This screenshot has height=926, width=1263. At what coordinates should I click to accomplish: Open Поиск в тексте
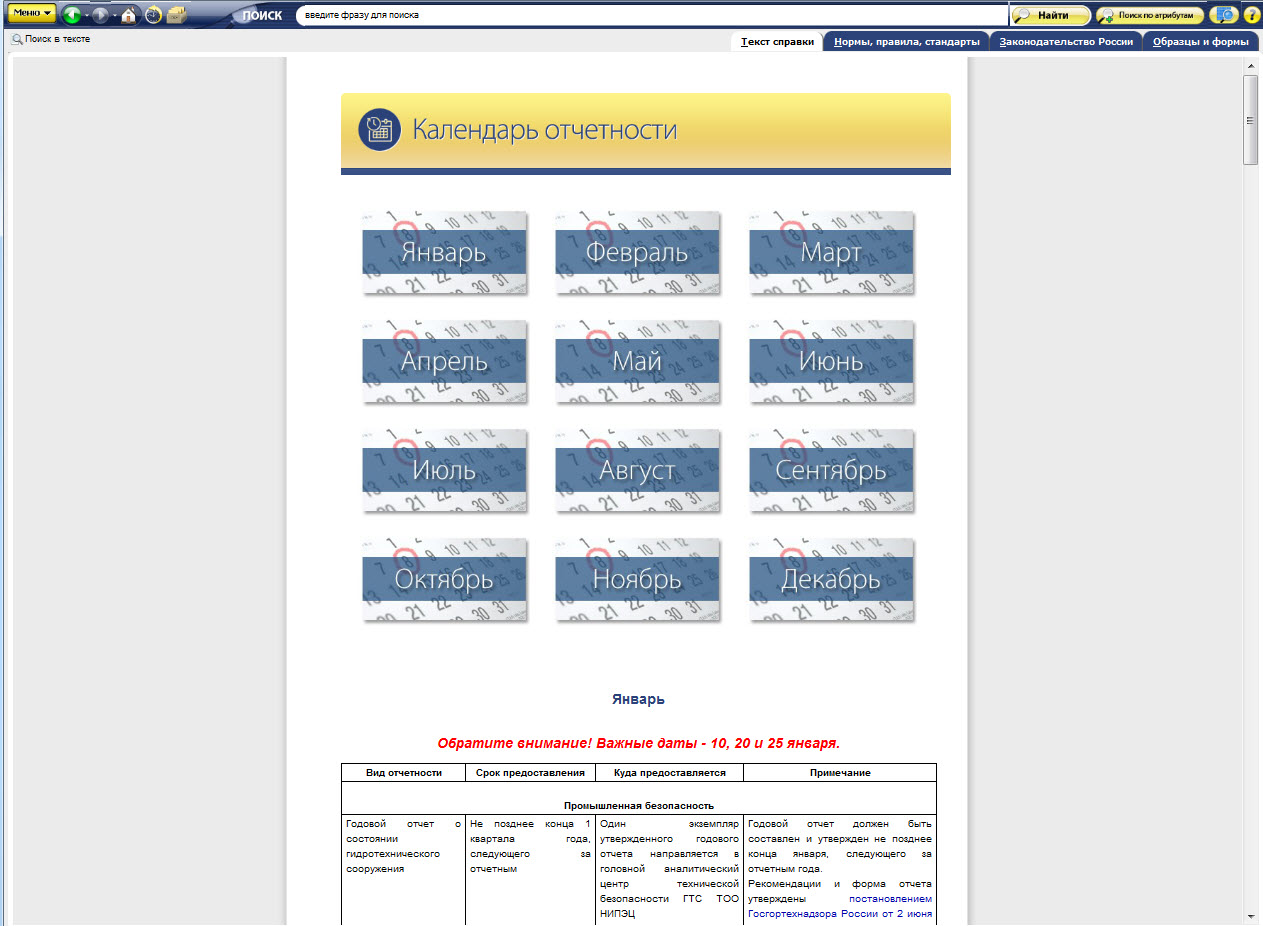tap(51, 39)
